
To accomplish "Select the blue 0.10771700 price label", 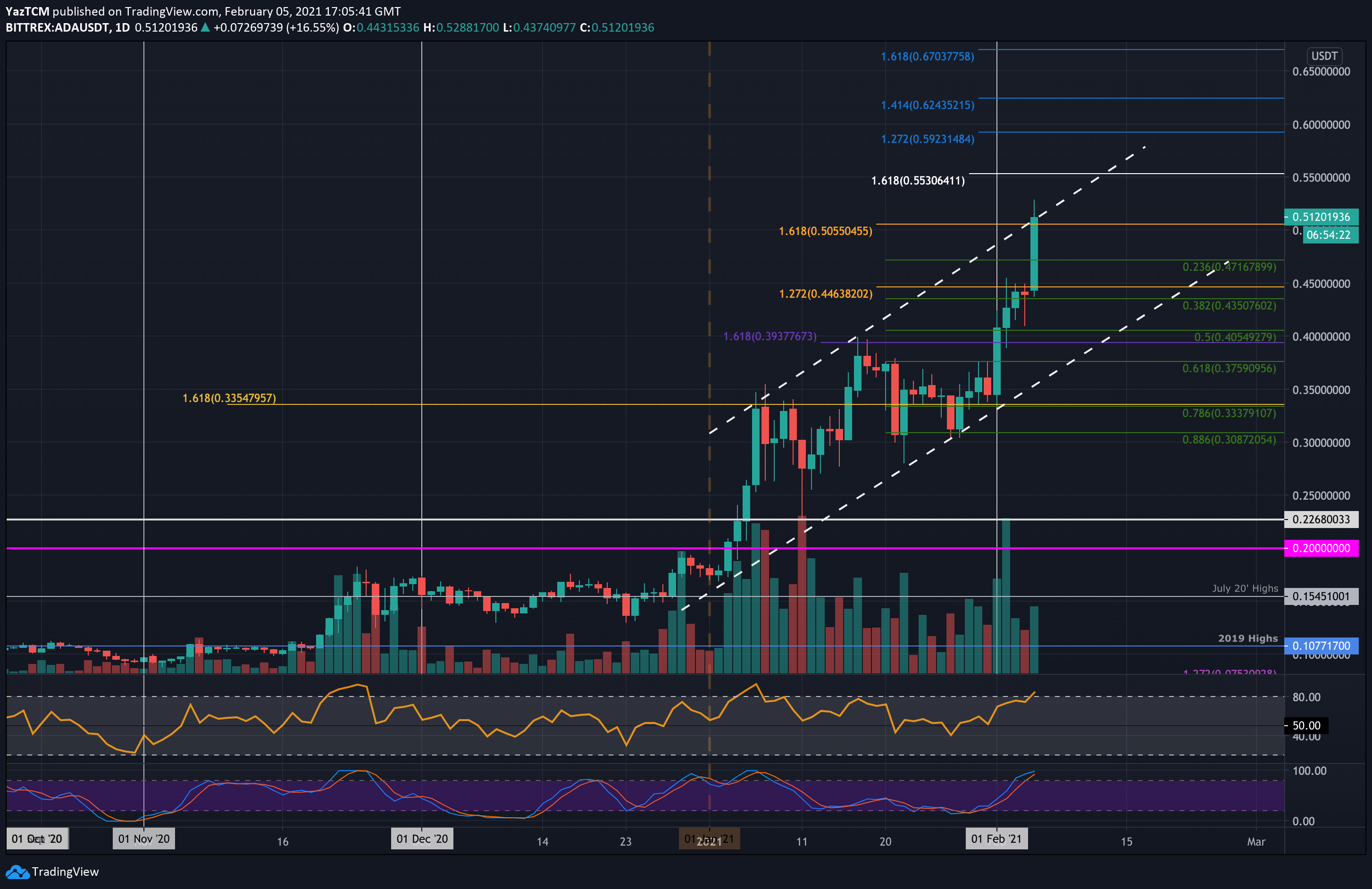I will 1321,646.
